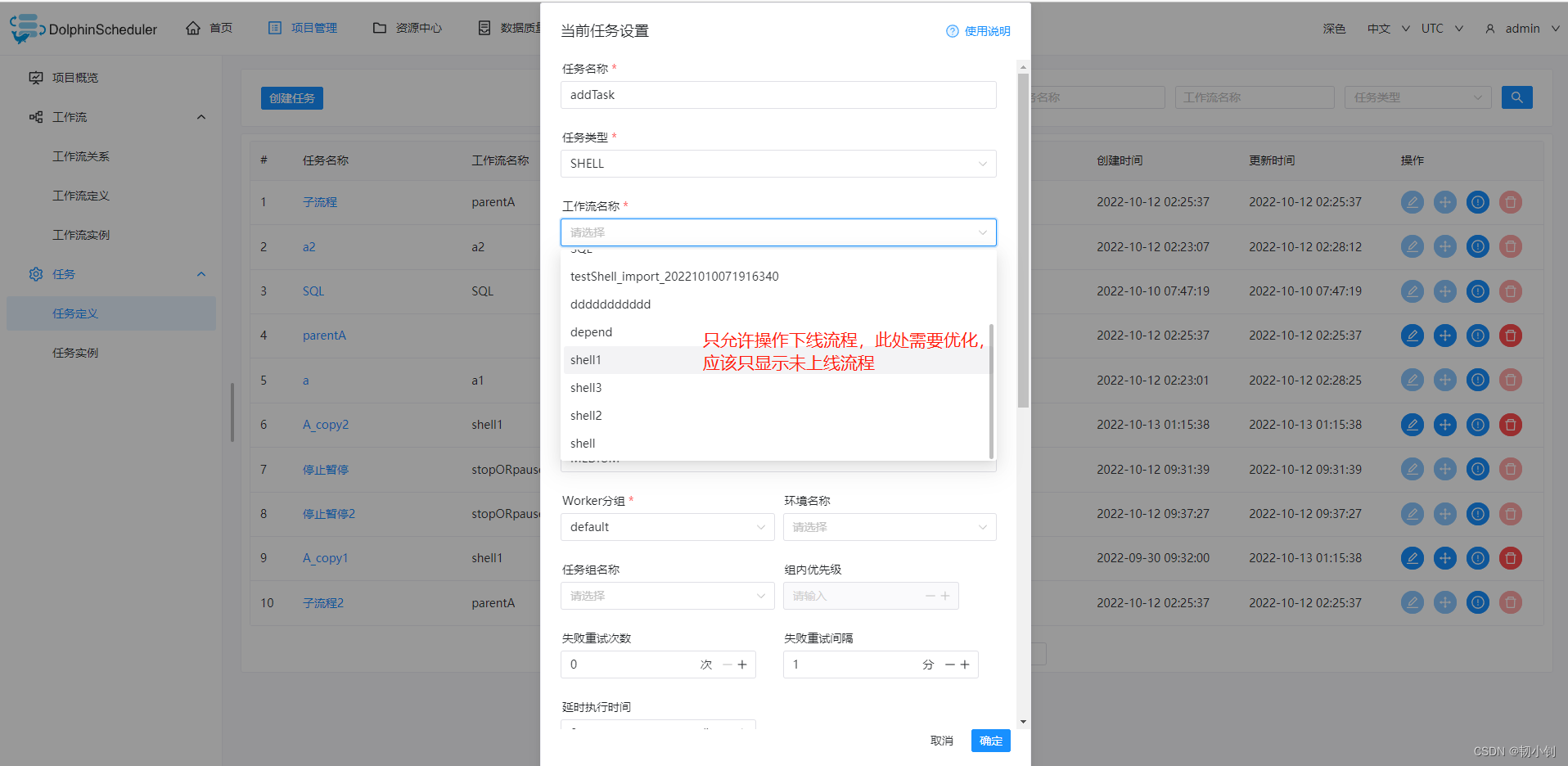Open the Worker分组 default dropdown
This screenshot has height=766, width=1568.
(667, 527)
